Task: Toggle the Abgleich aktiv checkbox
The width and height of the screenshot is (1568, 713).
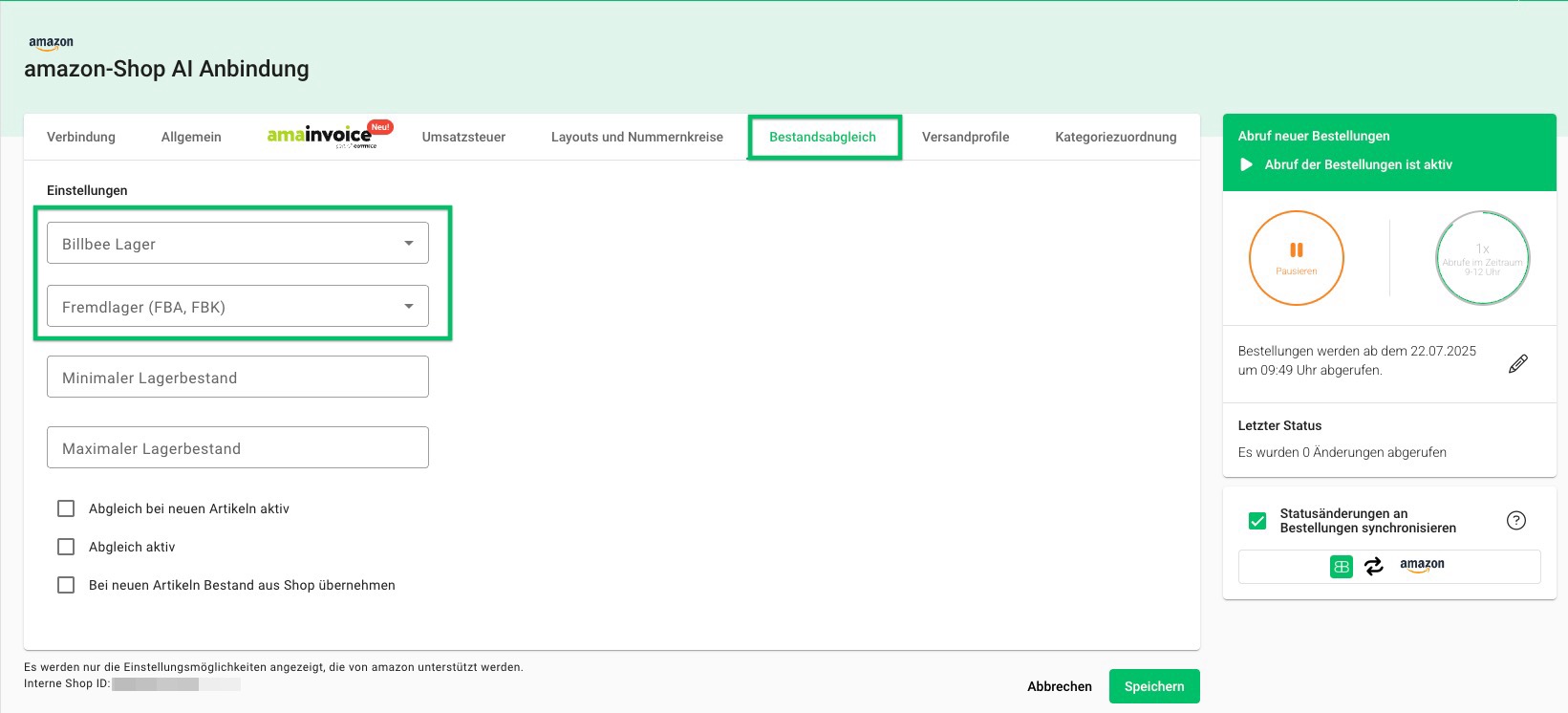Action: pos(66,547)
